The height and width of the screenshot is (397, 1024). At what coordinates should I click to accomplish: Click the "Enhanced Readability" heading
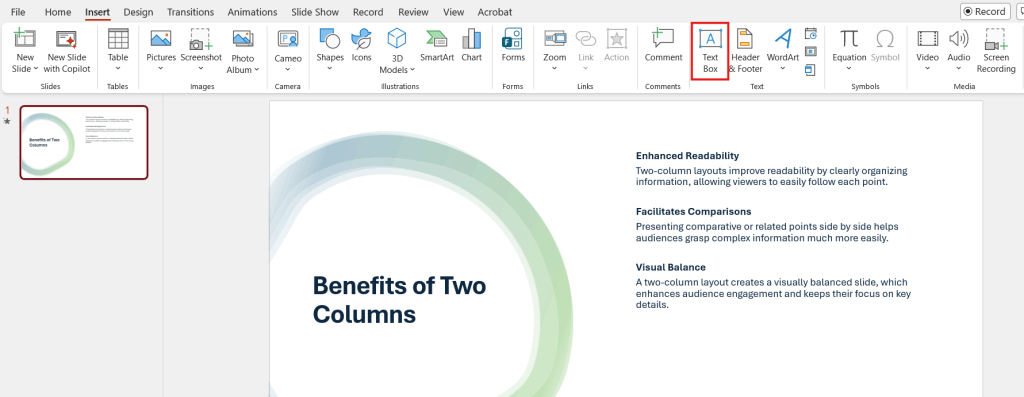[687, 155]
